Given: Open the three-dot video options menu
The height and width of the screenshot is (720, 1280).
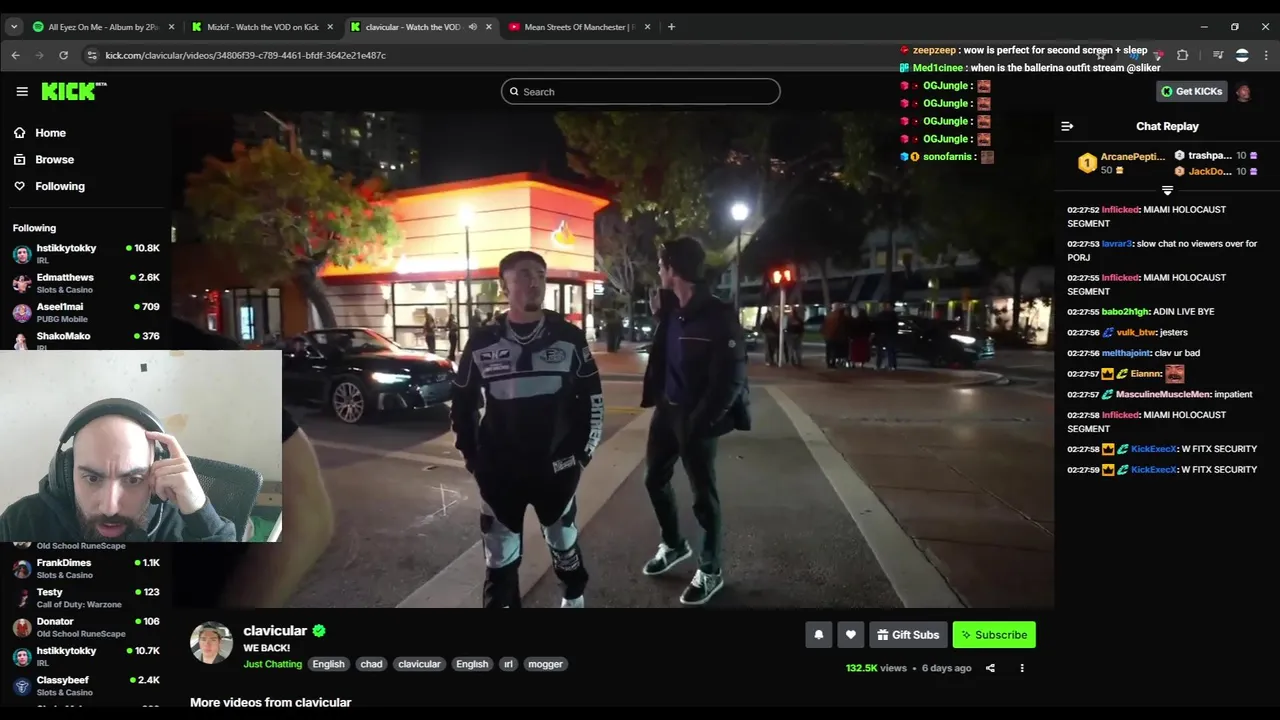Looking at the screenshot, I should pos(1022,668).
